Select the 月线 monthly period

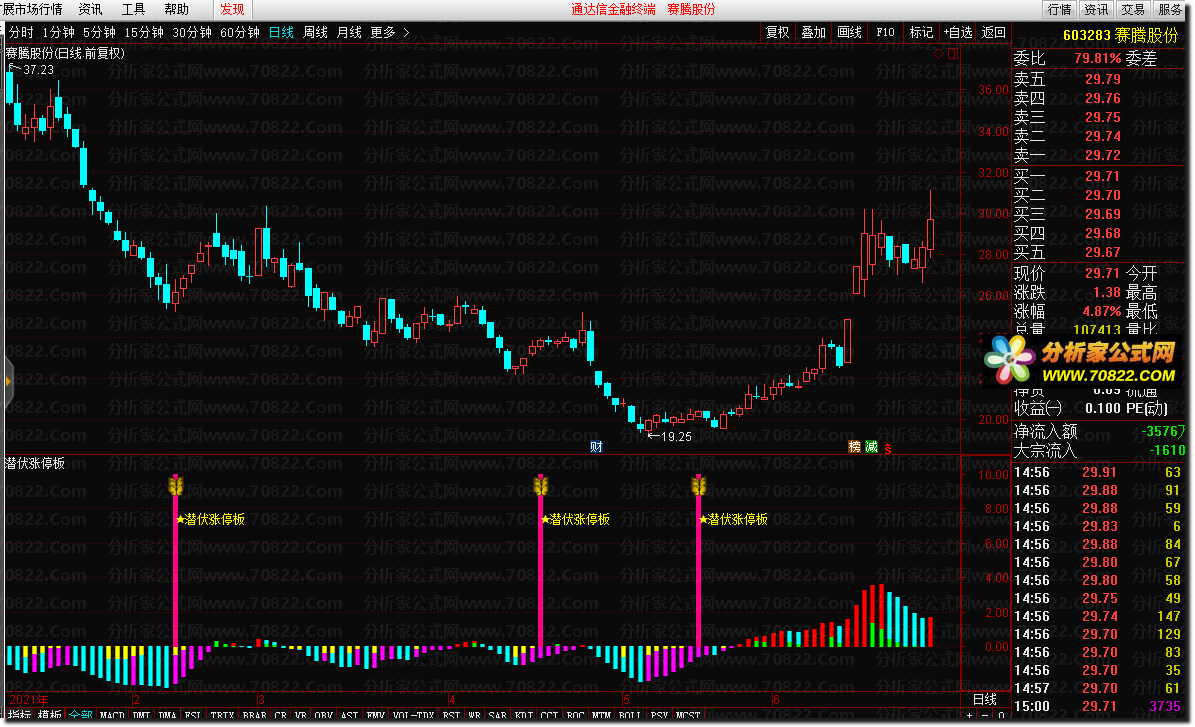pyautogui.click(x=349, y=32)
